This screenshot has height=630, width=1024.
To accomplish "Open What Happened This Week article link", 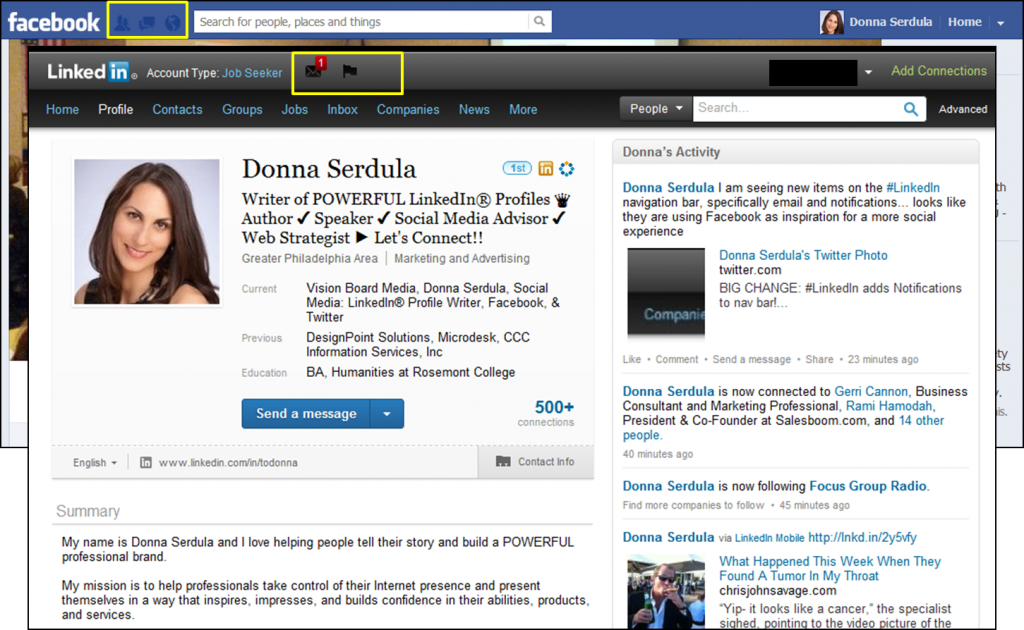I will (830, 569).
